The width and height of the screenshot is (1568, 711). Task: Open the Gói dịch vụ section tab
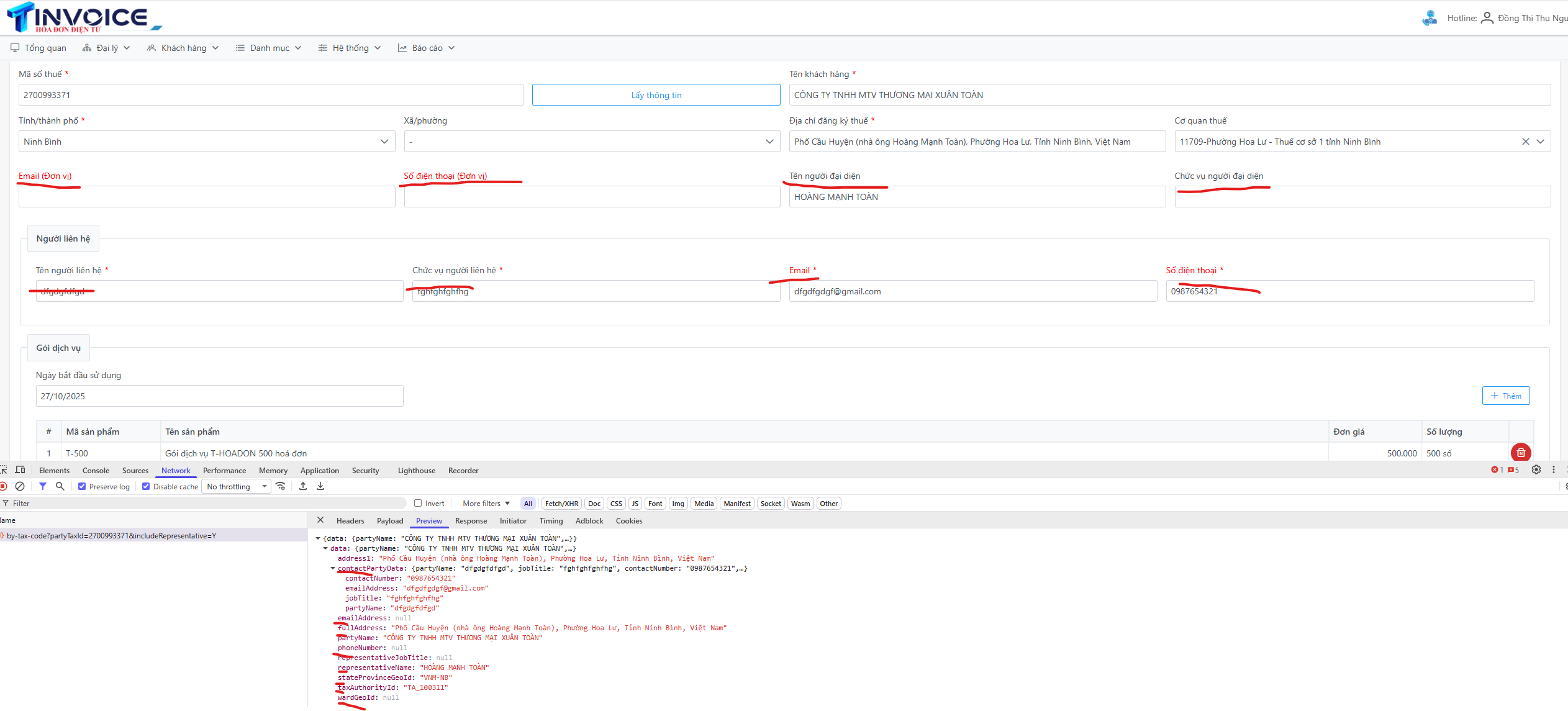pos(58,348)
